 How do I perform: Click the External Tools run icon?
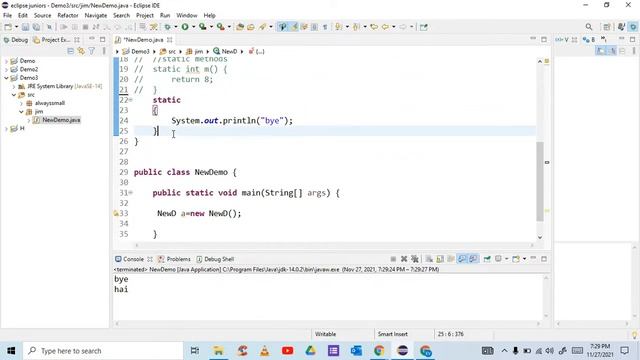pyautogui.click(x=220, y=27)
